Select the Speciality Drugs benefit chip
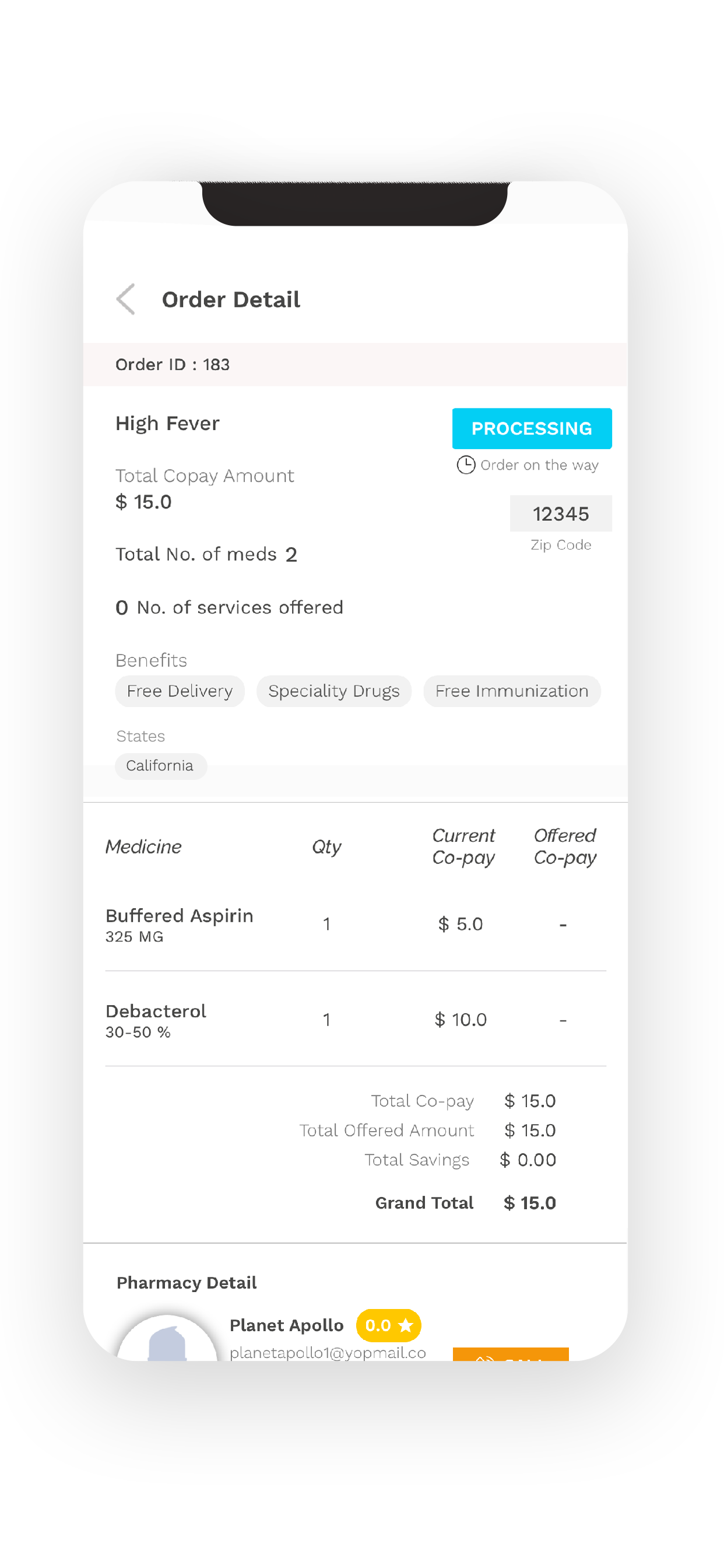Viewport: 724px width, 1568px height. coord(333,691)
